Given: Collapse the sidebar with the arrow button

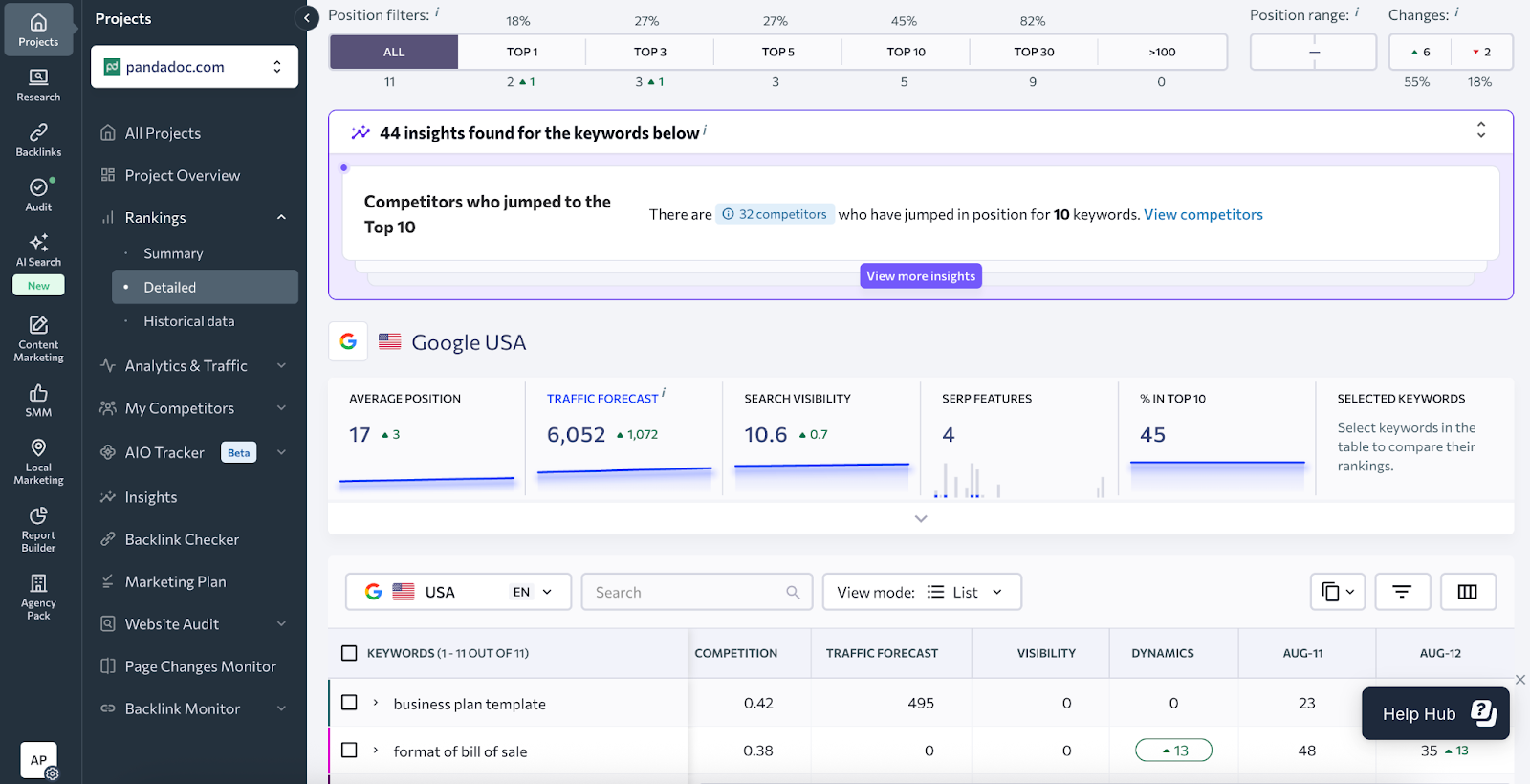Looking at the screenshot, I should click(307, 17).
